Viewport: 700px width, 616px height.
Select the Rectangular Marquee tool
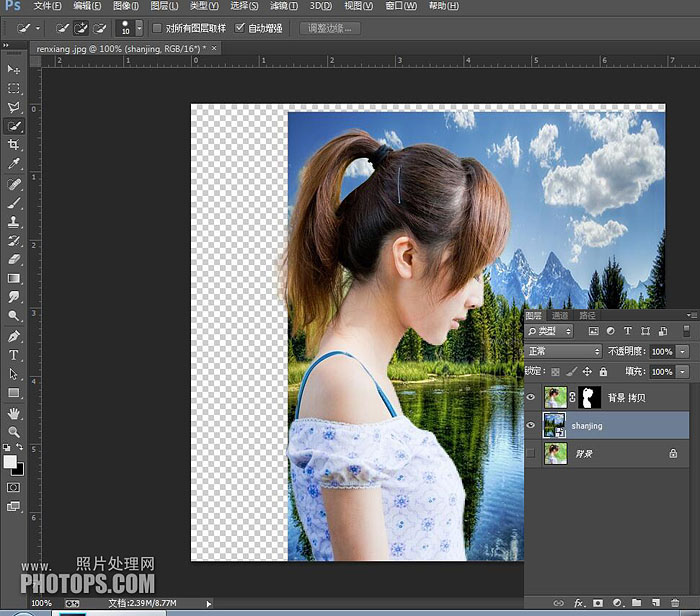13,88
